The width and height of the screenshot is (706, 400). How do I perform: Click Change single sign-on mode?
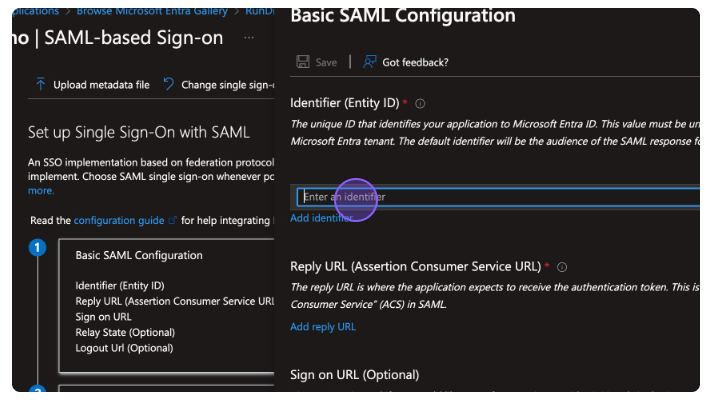click(226, 85)
